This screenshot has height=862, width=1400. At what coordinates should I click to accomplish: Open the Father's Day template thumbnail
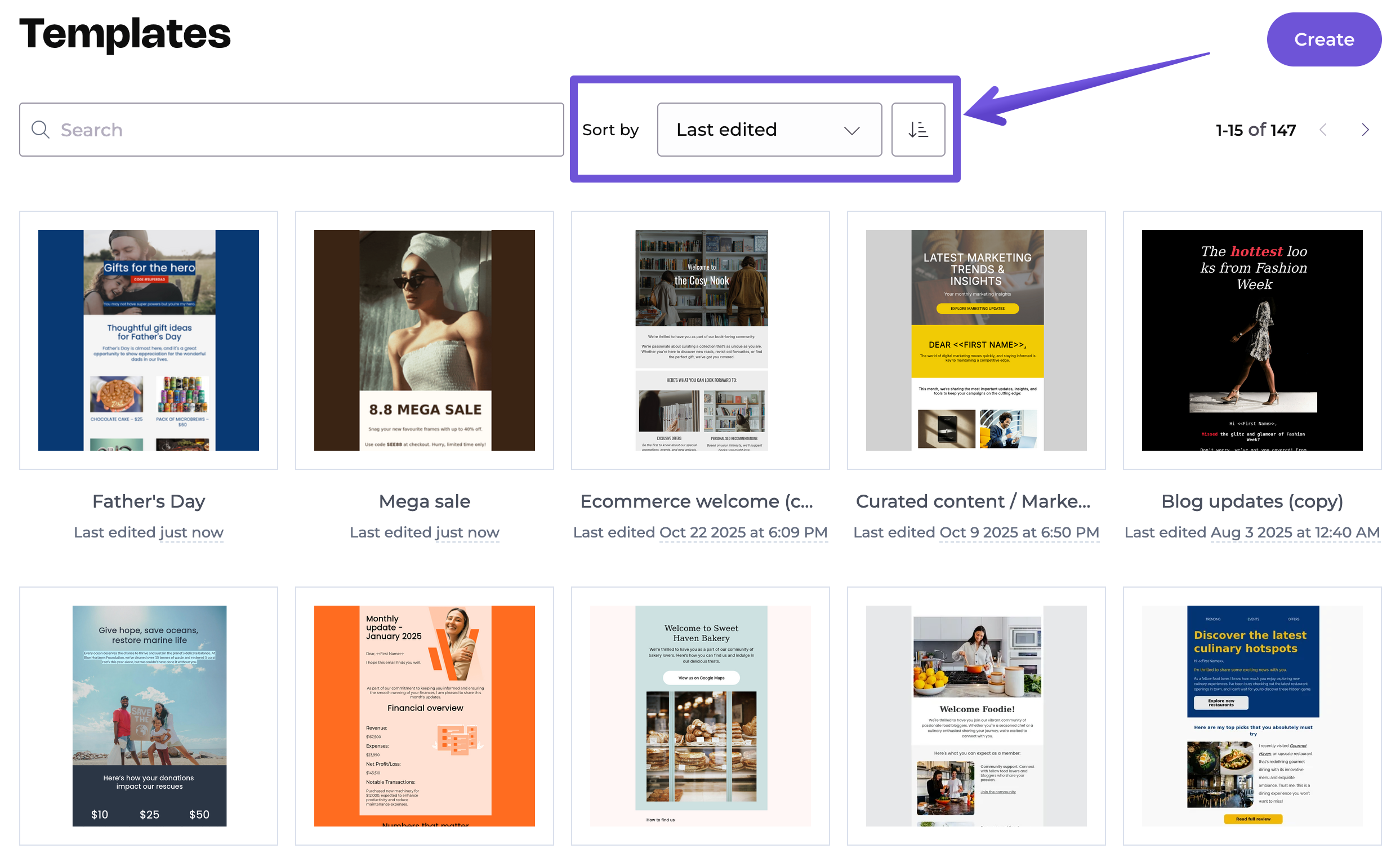click(x=148, y=340)
